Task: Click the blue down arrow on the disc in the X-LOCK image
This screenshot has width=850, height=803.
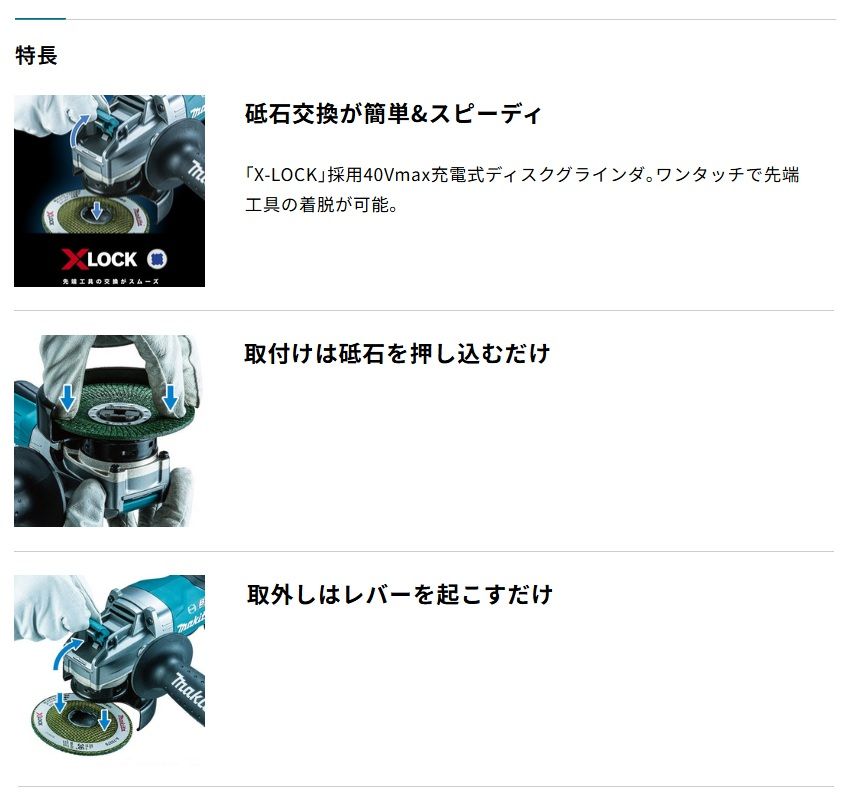Action: [96, 210]
